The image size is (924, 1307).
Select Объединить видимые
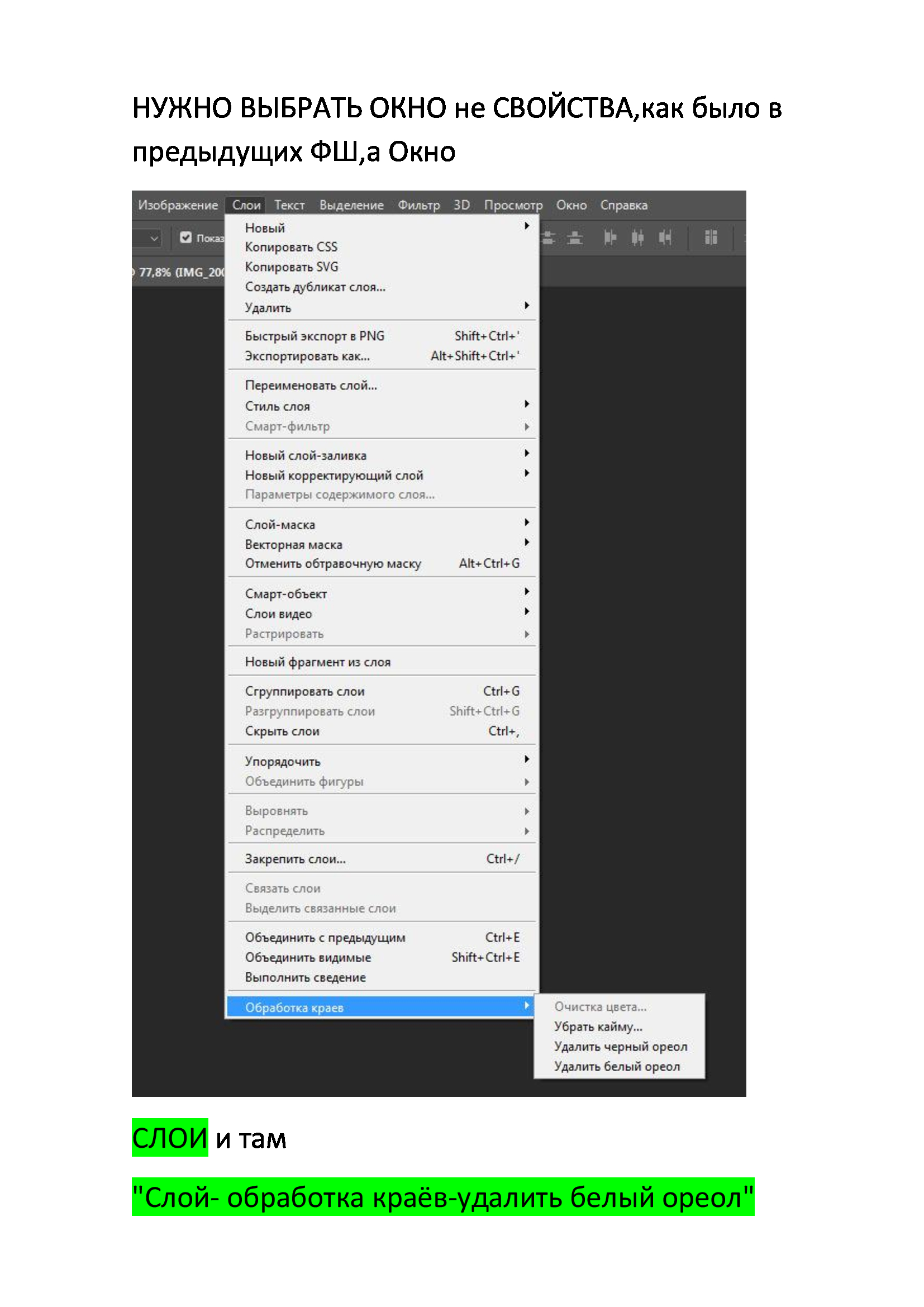[x=308, y=958]
